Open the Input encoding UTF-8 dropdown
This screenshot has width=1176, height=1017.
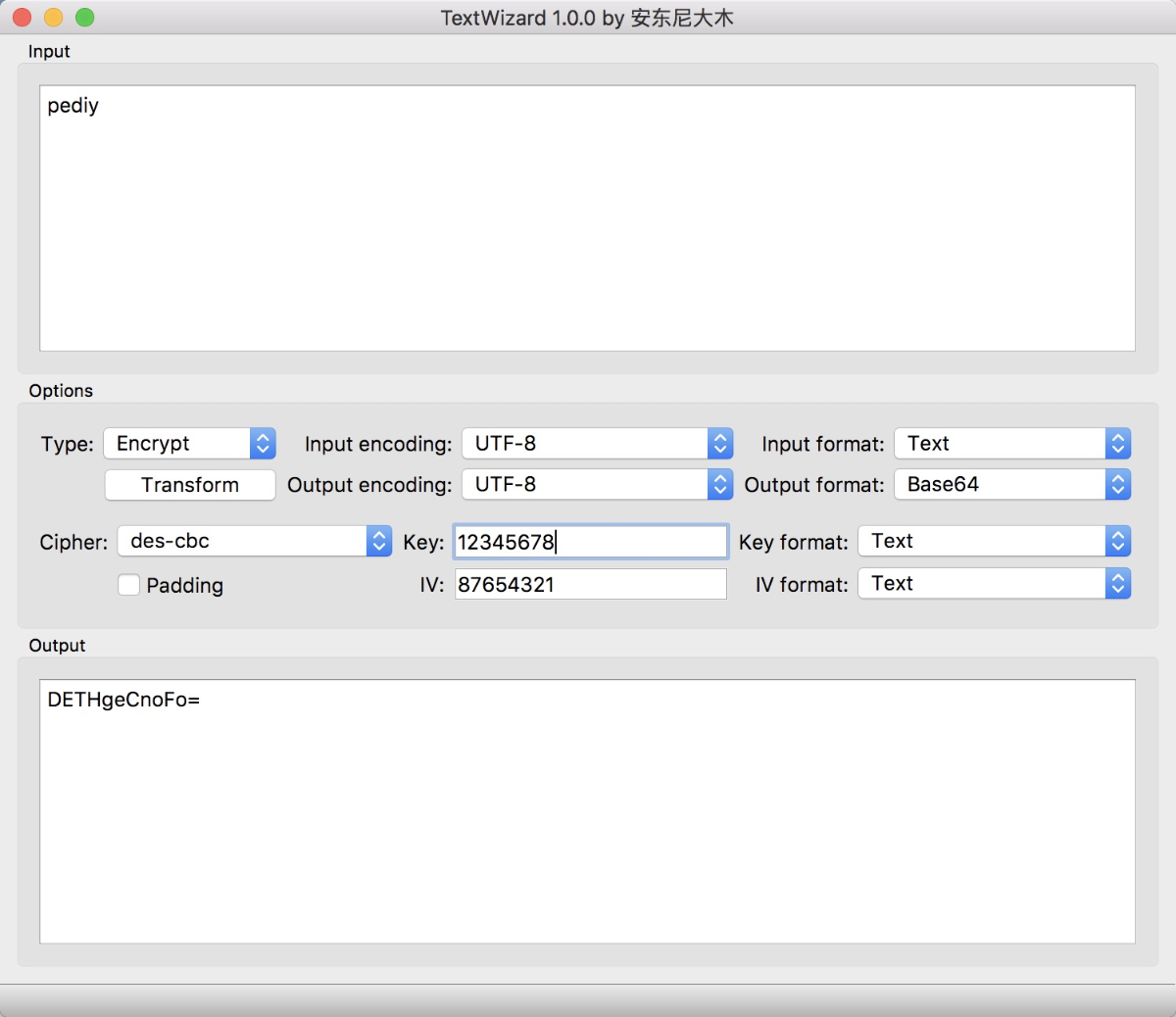[x=598, y=444]
